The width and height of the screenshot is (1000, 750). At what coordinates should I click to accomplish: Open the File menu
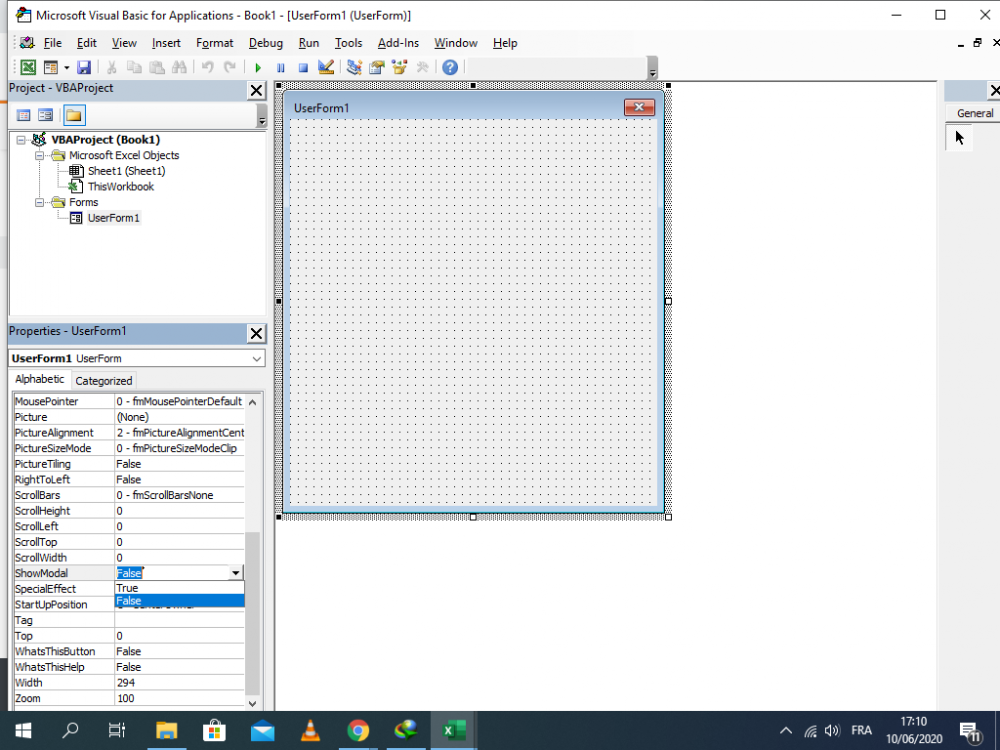click(52, 43)
